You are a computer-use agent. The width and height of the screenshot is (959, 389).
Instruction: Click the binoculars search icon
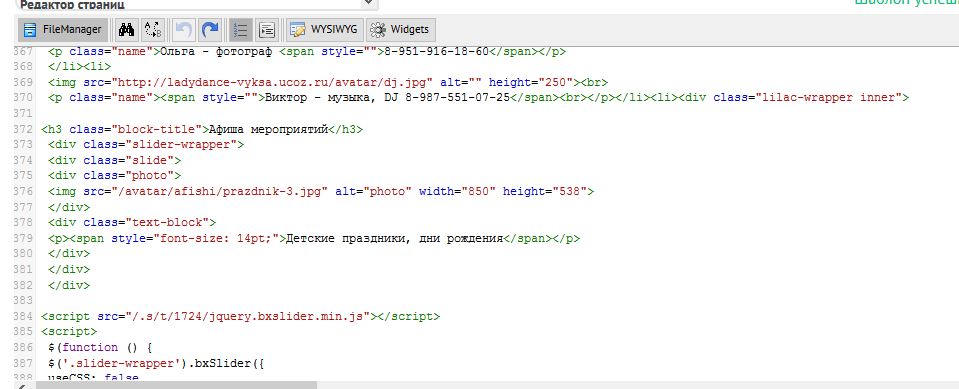(x=126, y=29)
